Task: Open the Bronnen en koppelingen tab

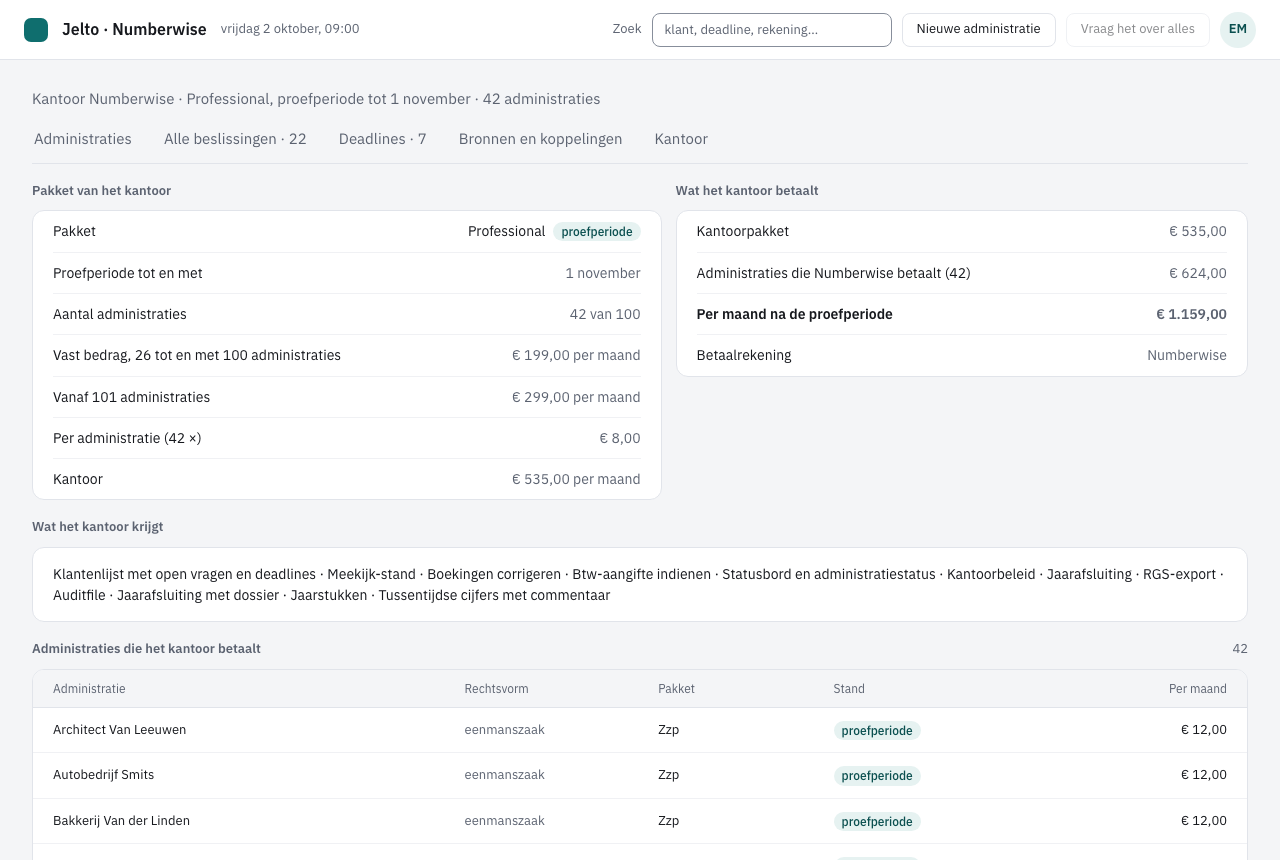Action: (x=541, y=139)
